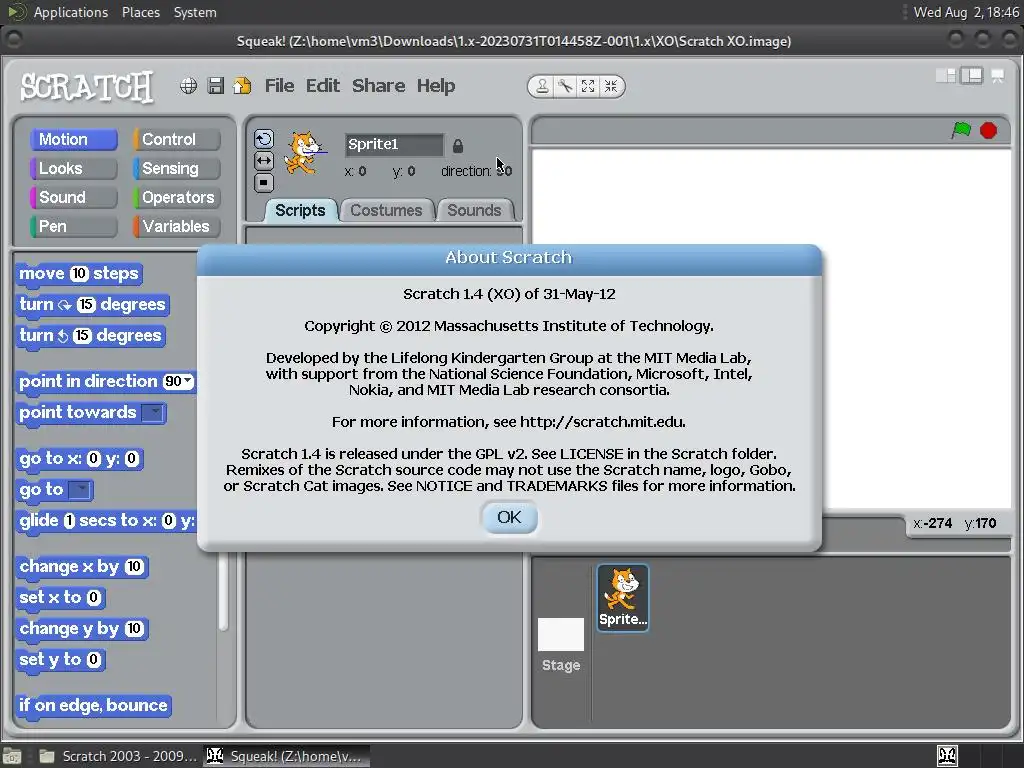
Task: Switch to full stage view mode
Action: [x=971, y=76]
